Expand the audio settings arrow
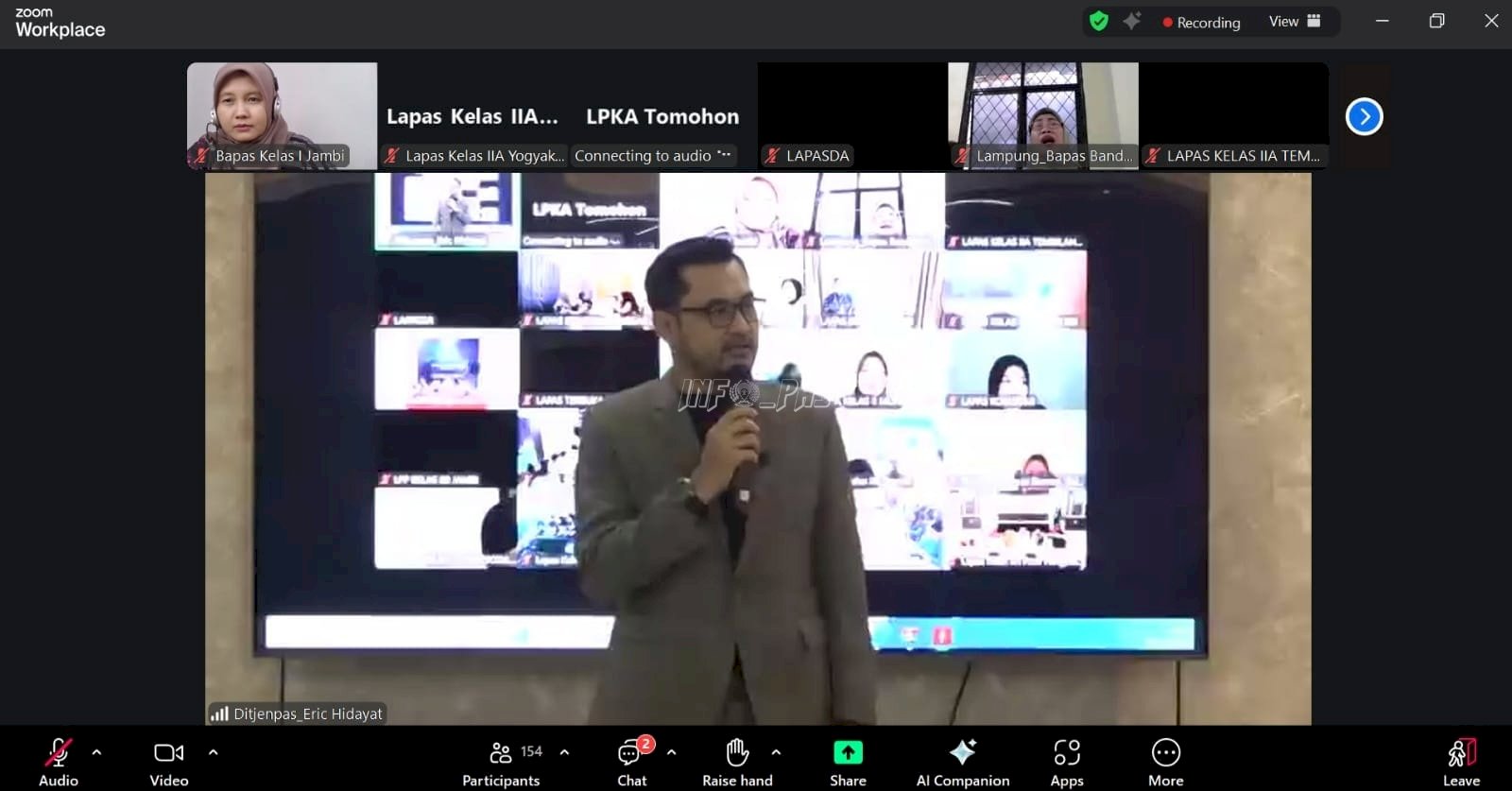The image size is (1512, 791). [x=96, y=752]
